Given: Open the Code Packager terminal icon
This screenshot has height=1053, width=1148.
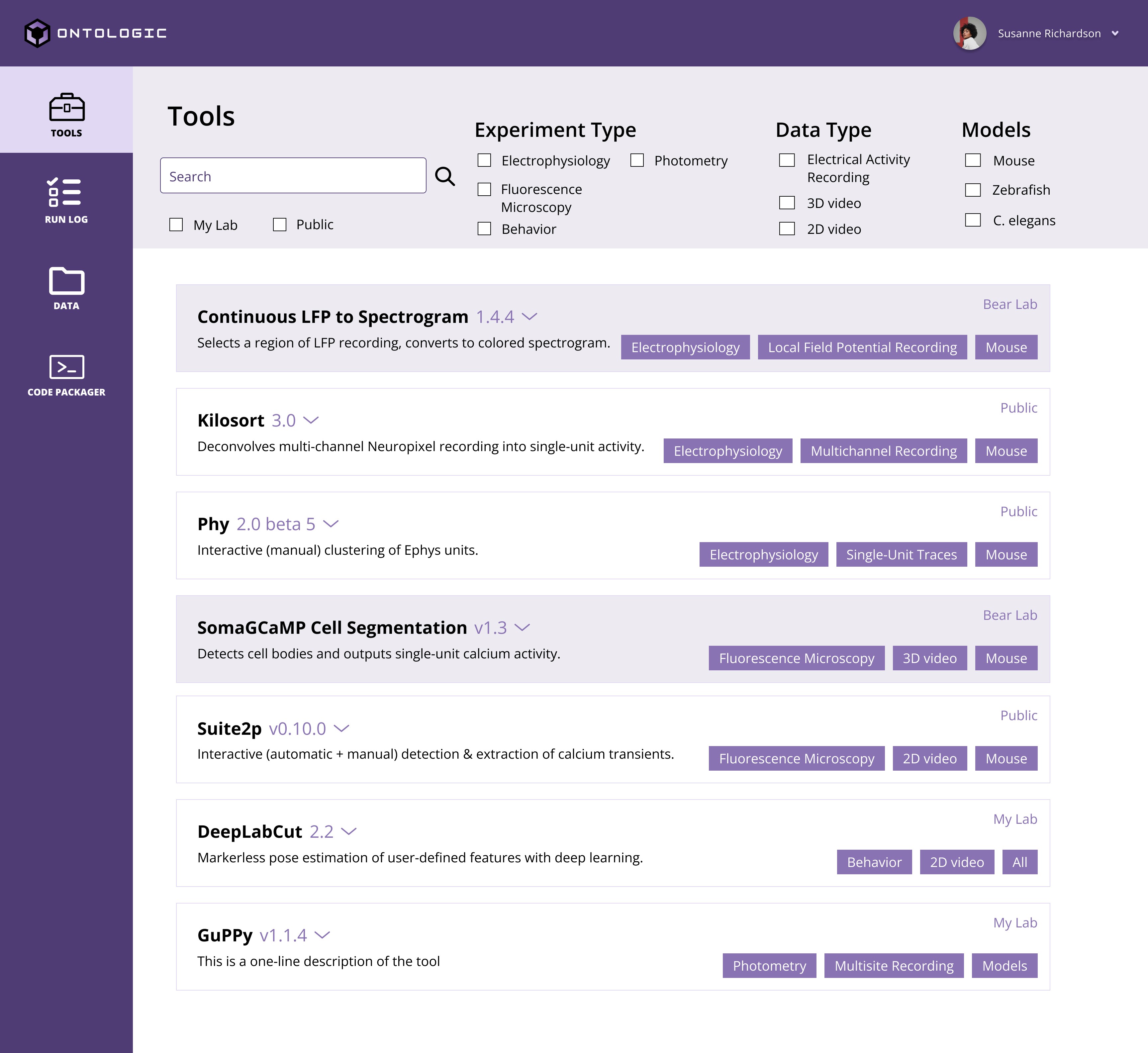Looking at the screenshot, I should (67, 367).
